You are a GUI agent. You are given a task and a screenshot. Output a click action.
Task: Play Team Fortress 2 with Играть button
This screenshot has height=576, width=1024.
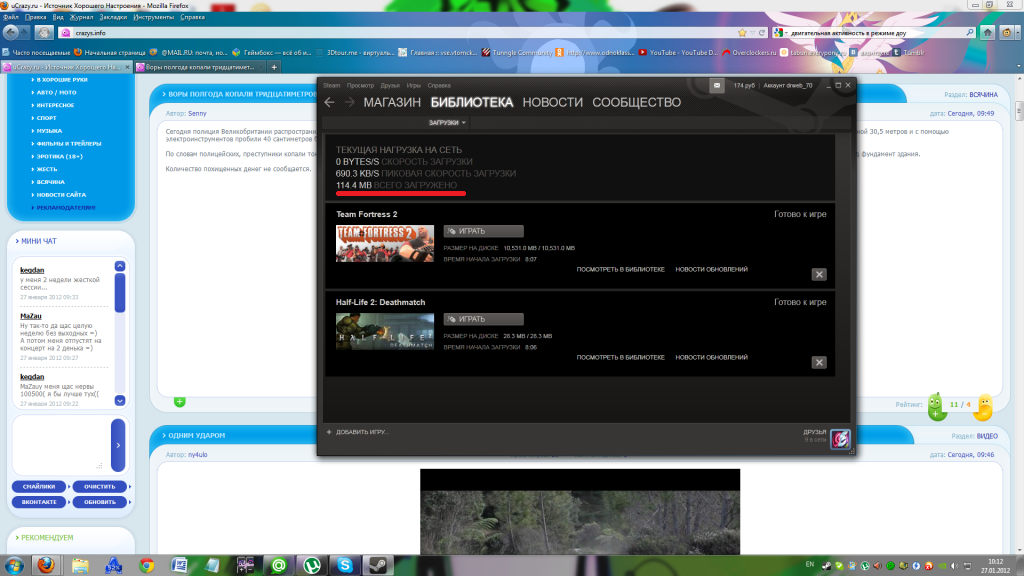point(483,231)
